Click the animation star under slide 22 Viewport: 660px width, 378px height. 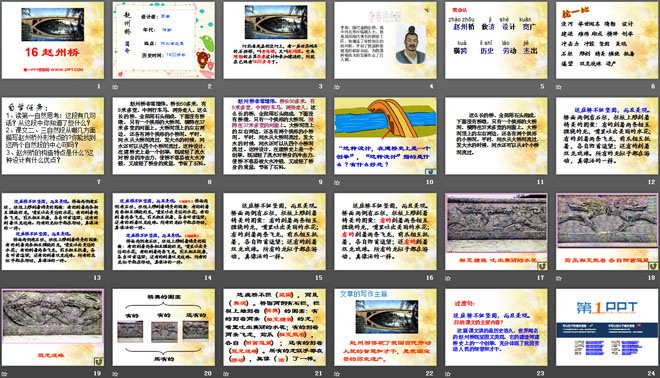coord(337,373)
